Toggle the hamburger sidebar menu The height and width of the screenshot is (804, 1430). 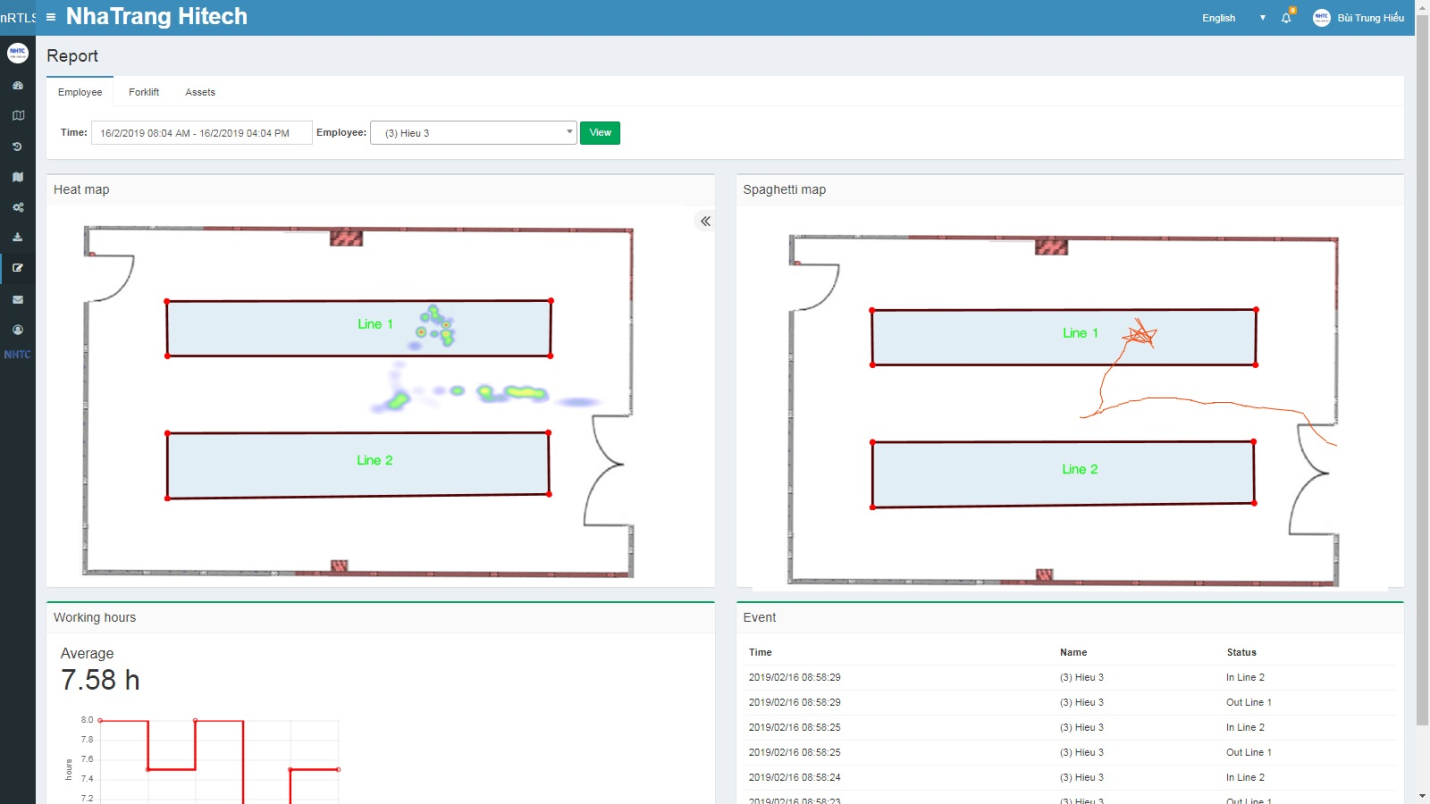coord(51,17)
